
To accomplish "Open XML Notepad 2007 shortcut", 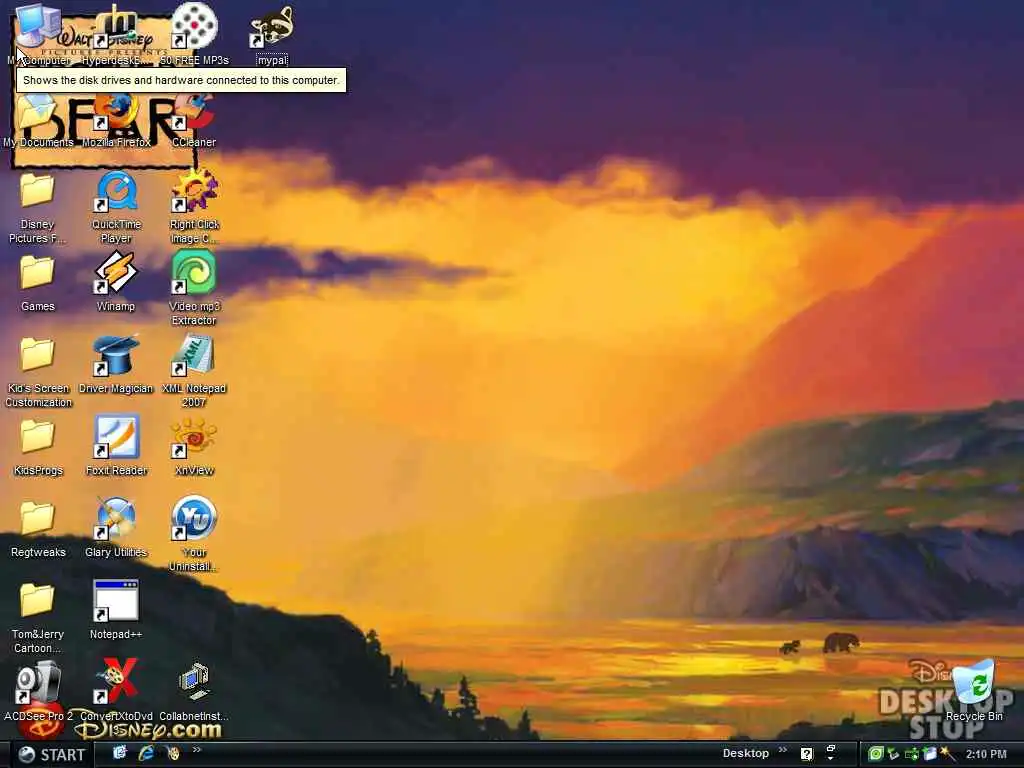I will point(194,371).
